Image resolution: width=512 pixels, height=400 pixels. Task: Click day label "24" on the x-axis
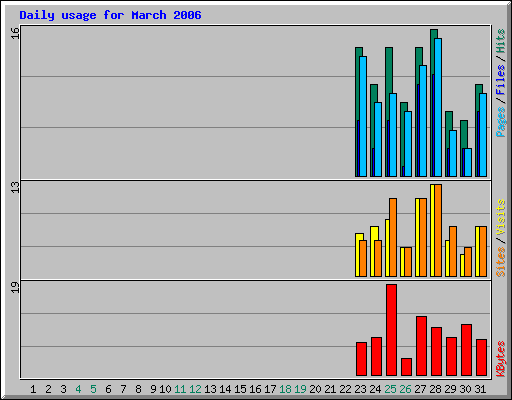[x=375, y=389]
